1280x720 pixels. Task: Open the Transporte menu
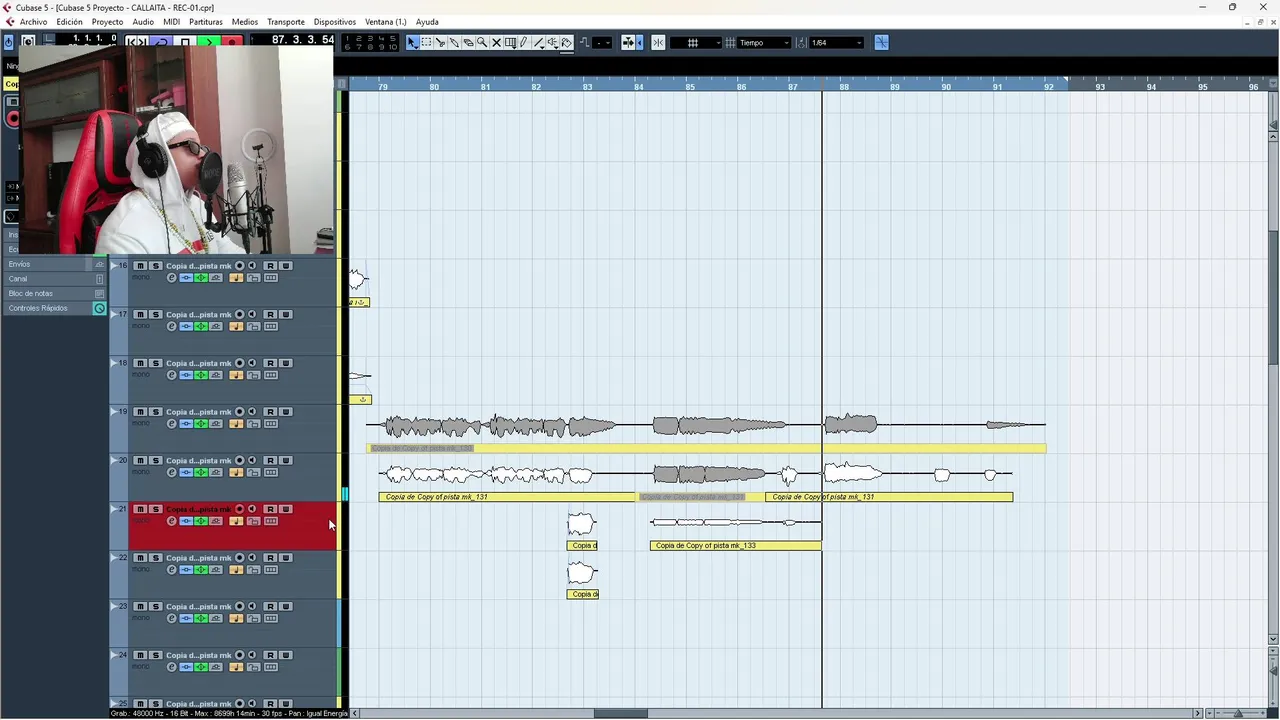(286, 22)
